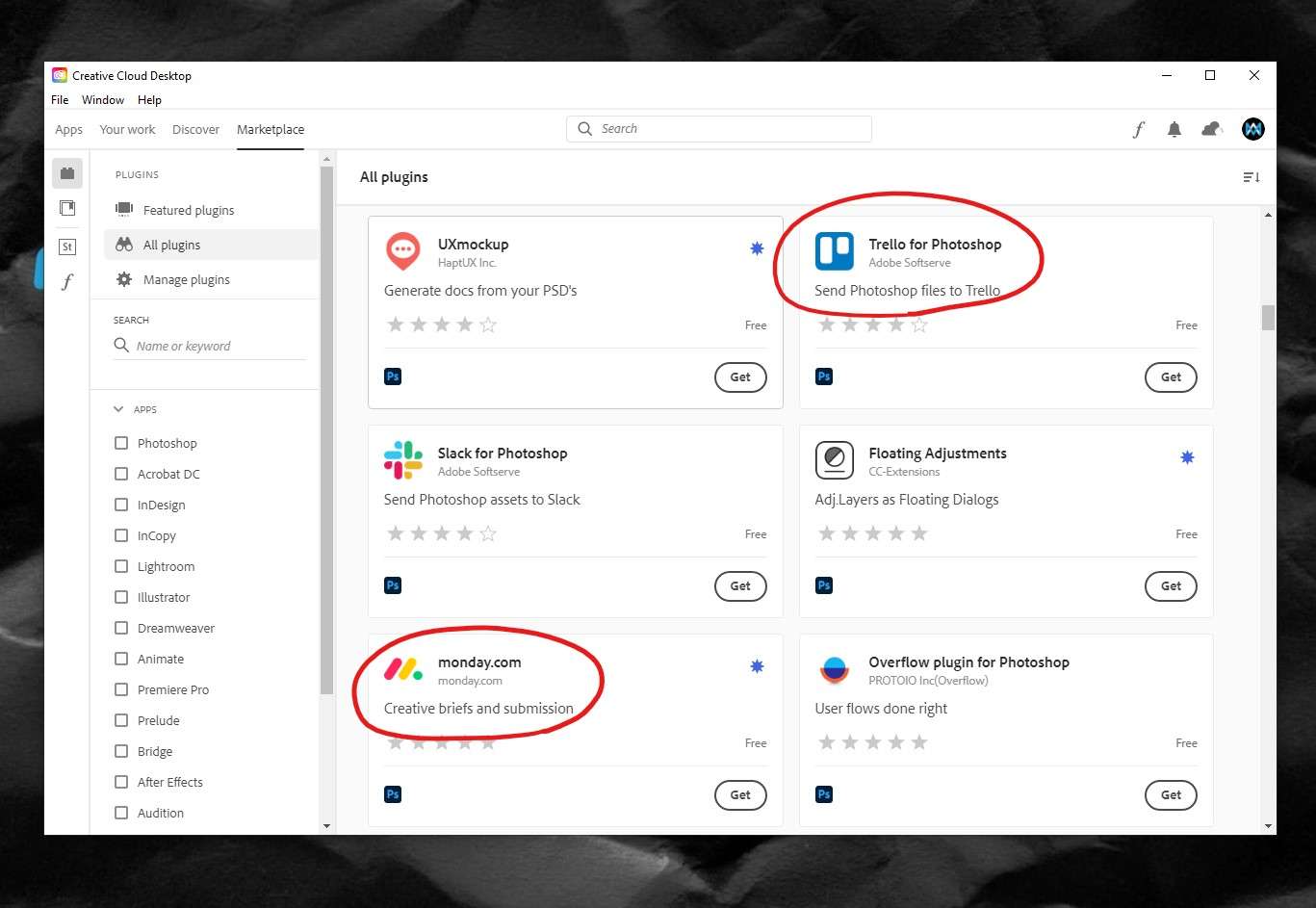The image size is (1316, 908).
Task: Click blue badge on Floating Adjustments card
Action: pyautogui.click(x=1187, y=457)
